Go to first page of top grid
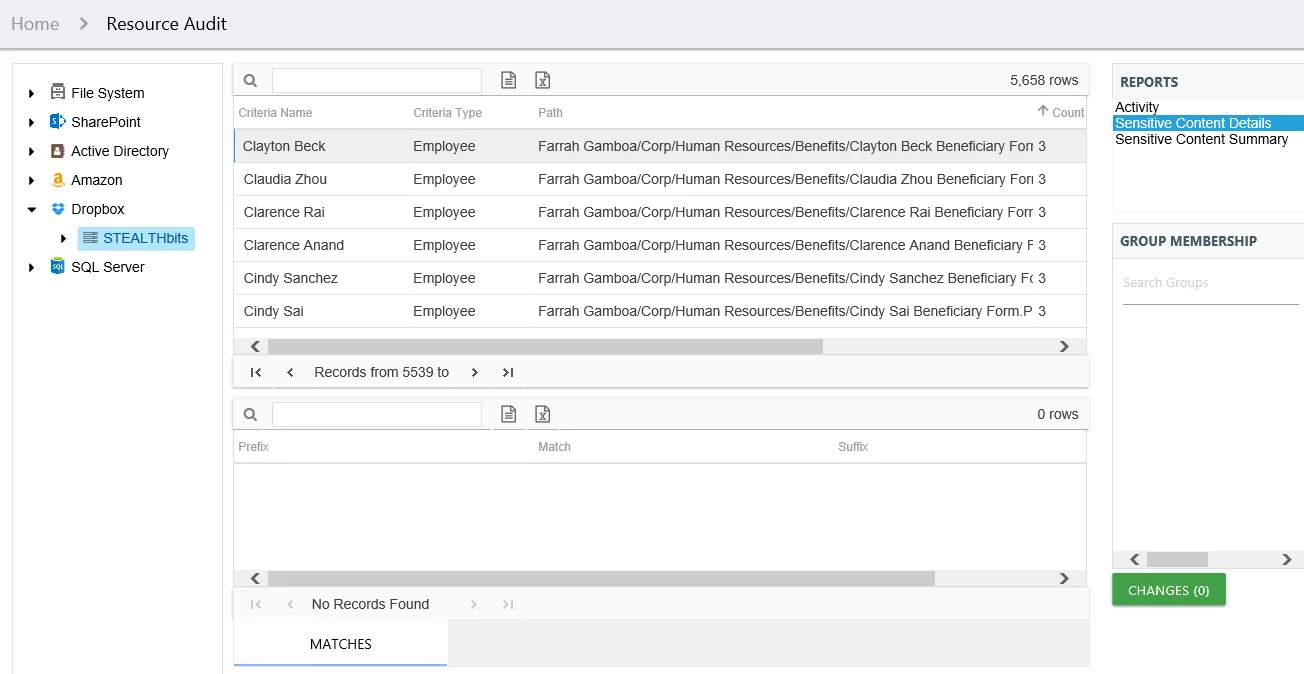The height and width of the screenshot is (674, 1304). click(x=256, y=372)
